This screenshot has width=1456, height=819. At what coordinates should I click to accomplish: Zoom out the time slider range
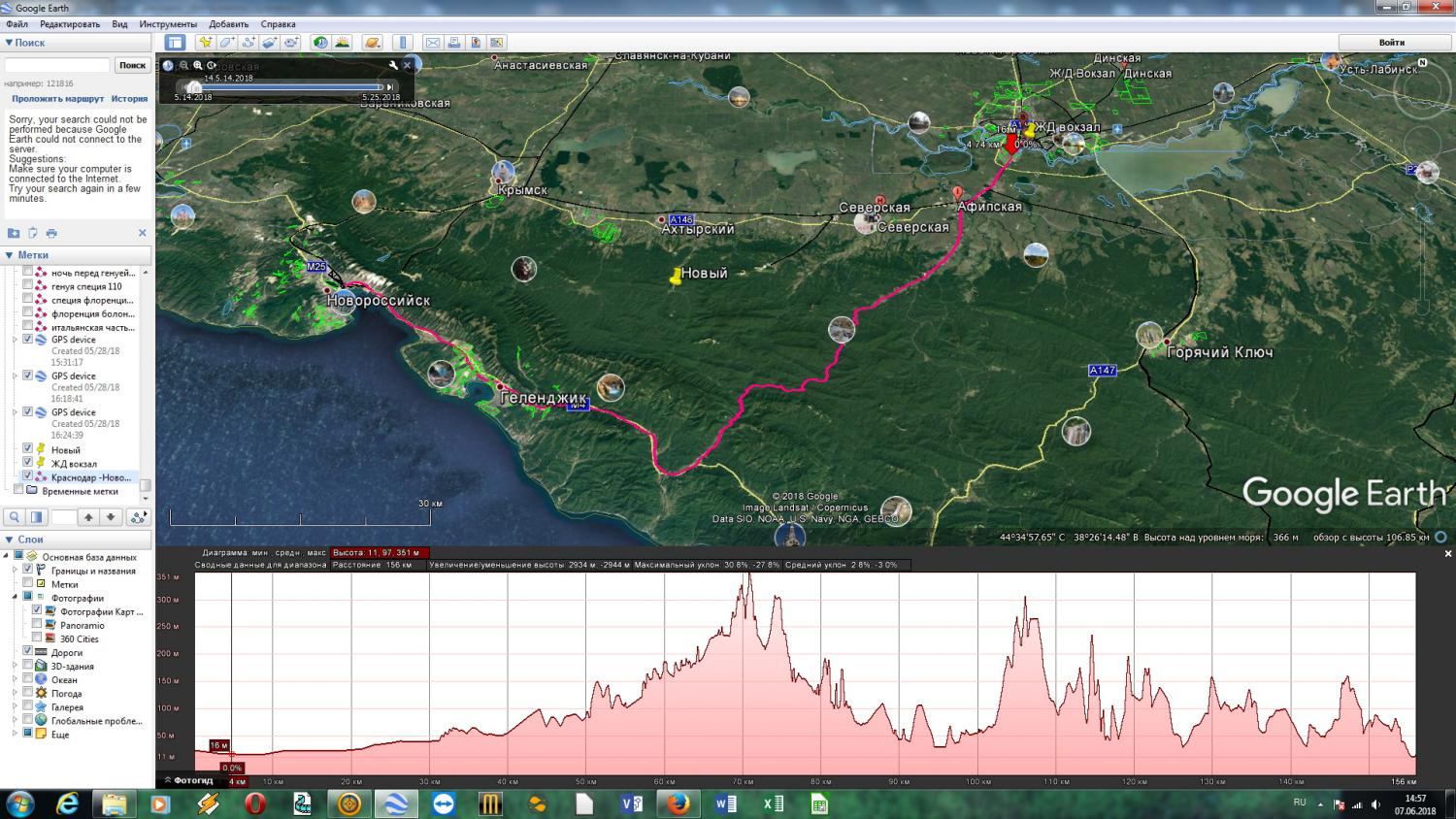point(183,65)
